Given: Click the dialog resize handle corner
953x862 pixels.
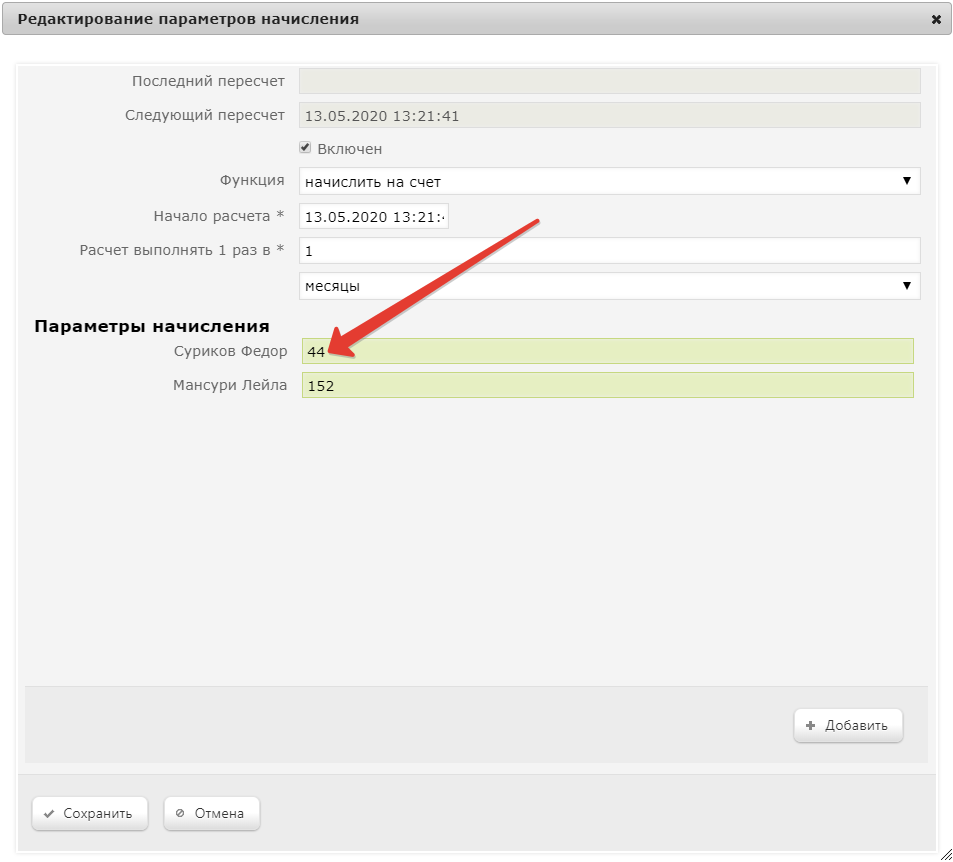Looking at the screenshot, I should (946, 855).
